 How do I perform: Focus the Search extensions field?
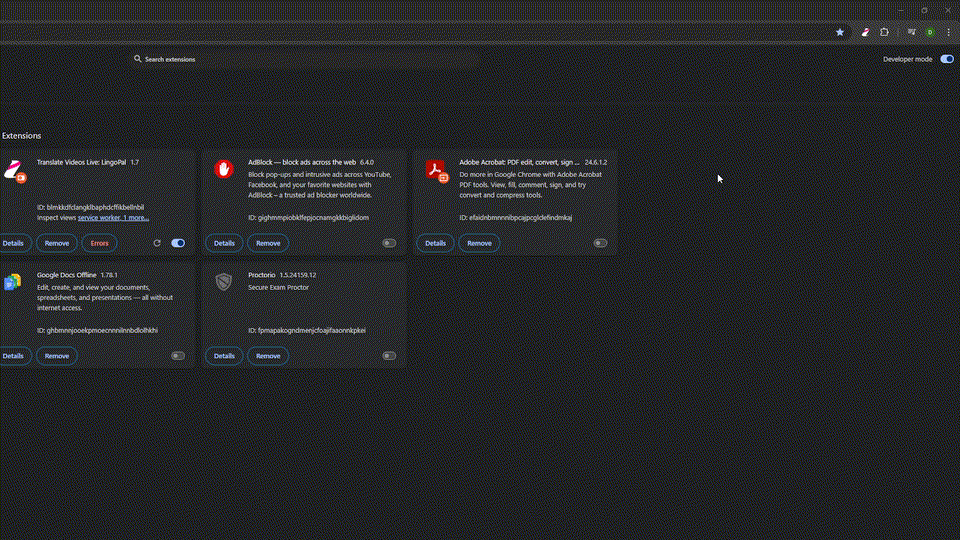tap(306, 59)
